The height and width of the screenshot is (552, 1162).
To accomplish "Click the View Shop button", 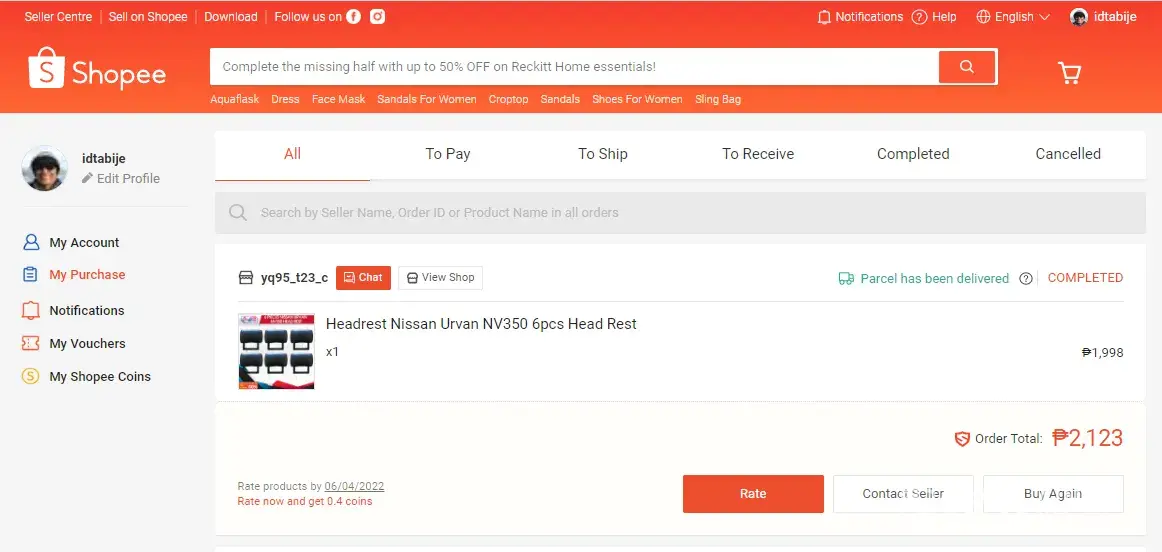I will tap(440, 278).
